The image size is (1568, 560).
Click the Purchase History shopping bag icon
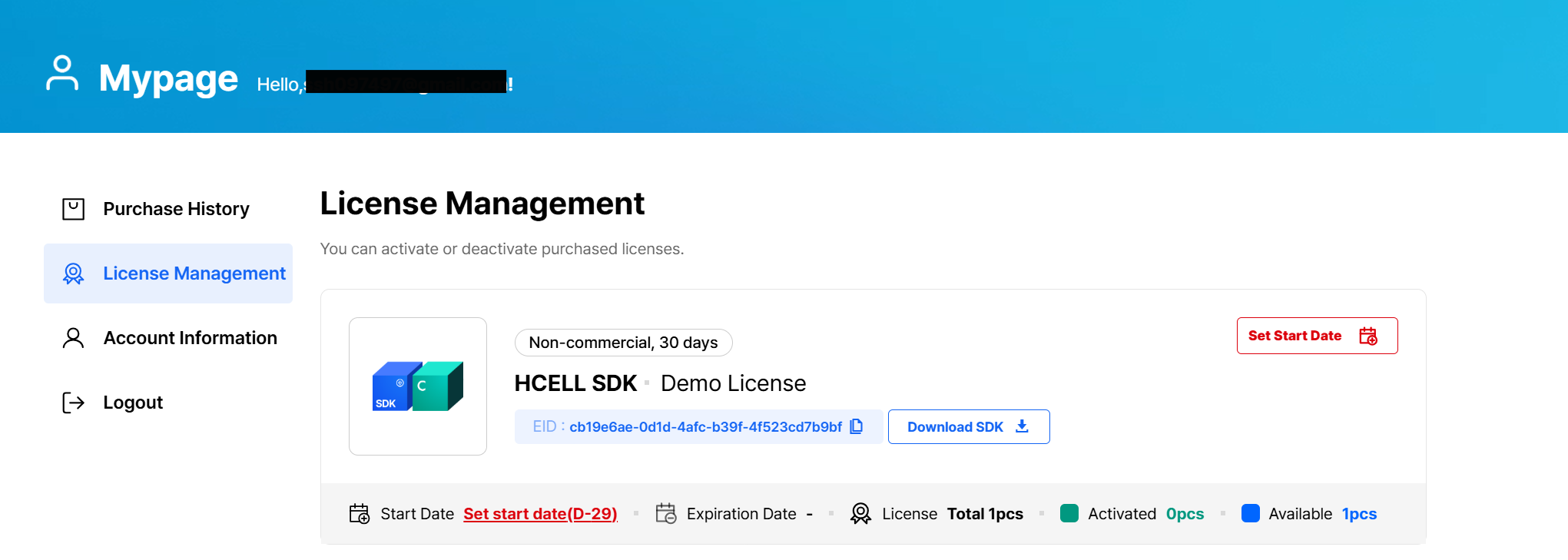tap(73, 209)
